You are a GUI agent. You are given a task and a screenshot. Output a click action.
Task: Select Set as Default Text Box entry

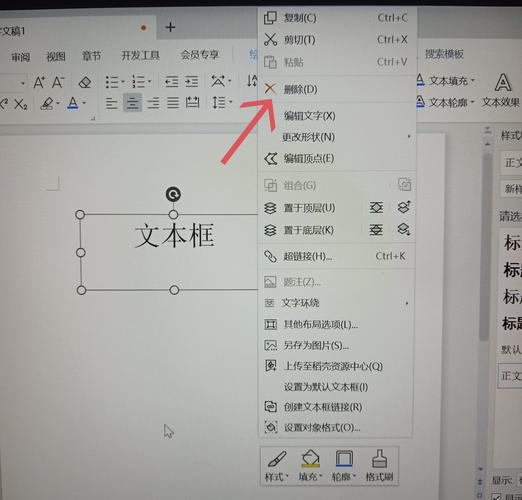point(336,387)
